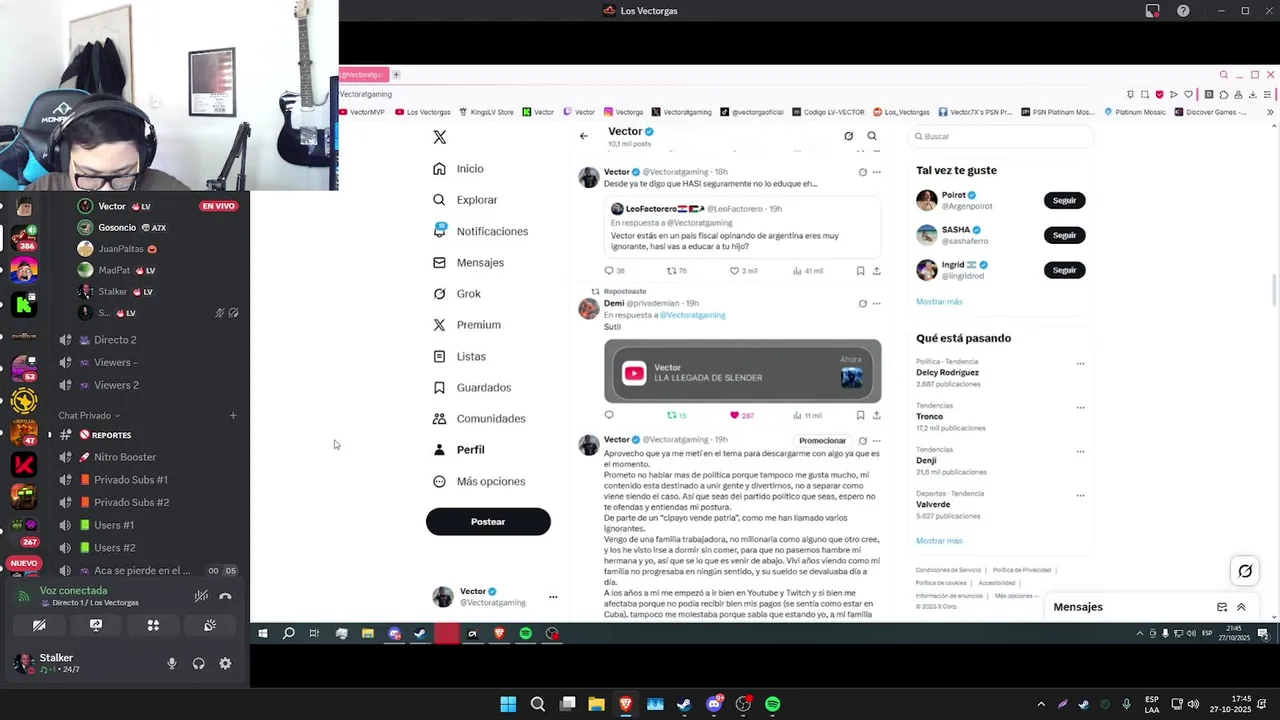Open a new browser tab with plus
This screenshot has width=1280, height=720.
[x=396, y=75]
